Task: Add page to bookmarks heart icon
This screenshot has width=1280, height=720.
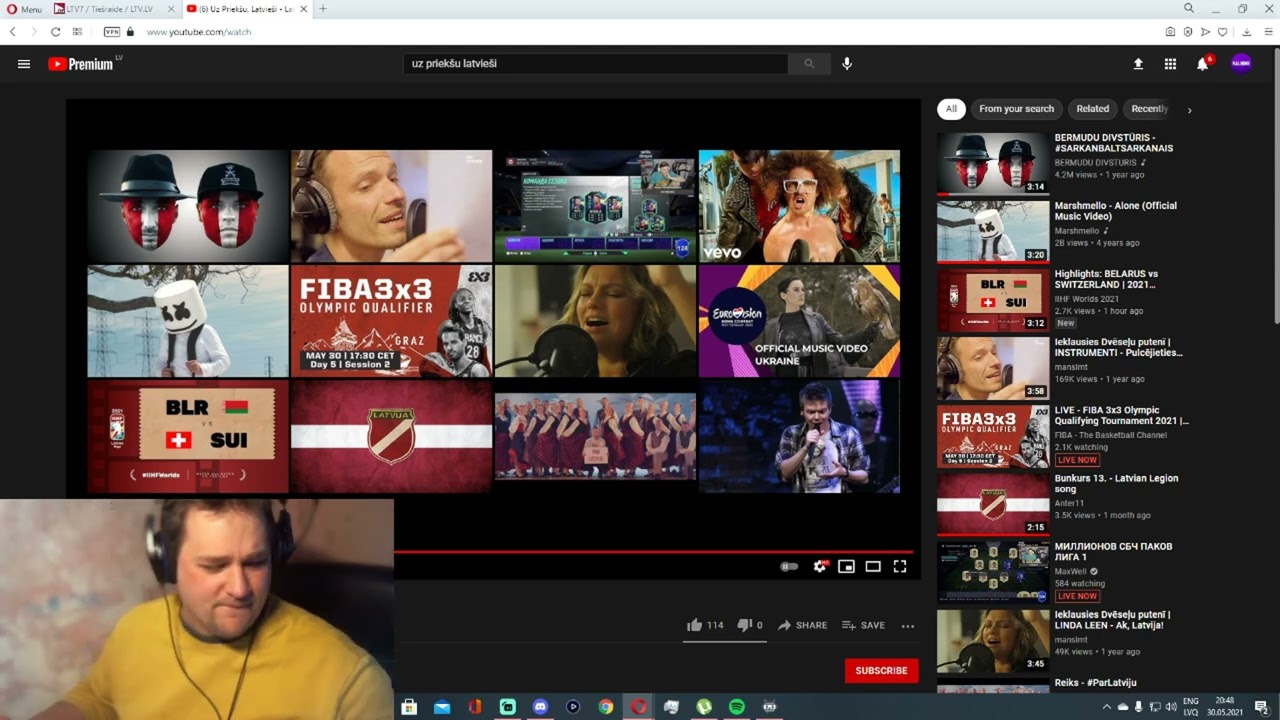Action: pyautogui.click(x=1222, y=32)
